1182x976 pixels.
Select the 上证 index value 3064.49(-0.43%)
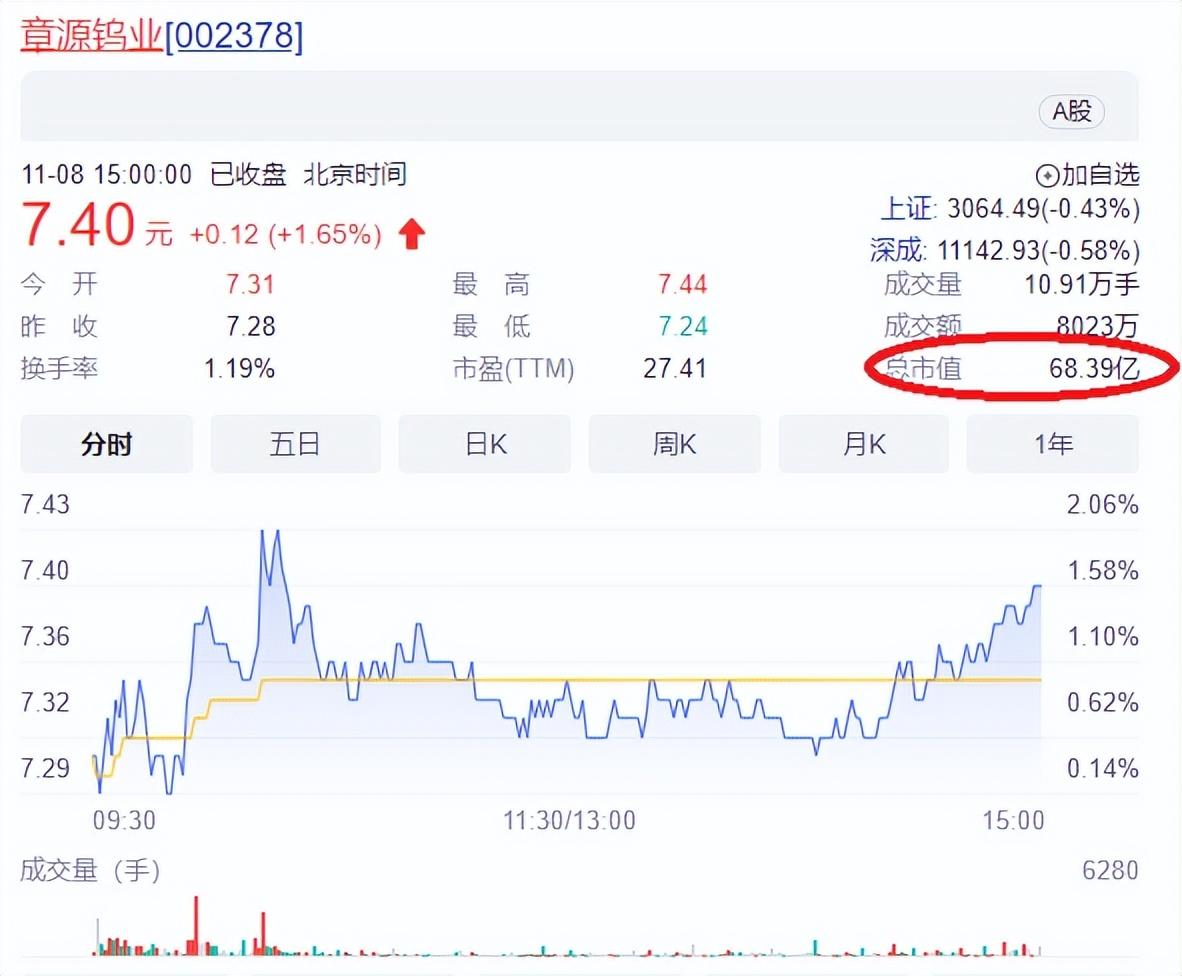(x=1043, y=209)
